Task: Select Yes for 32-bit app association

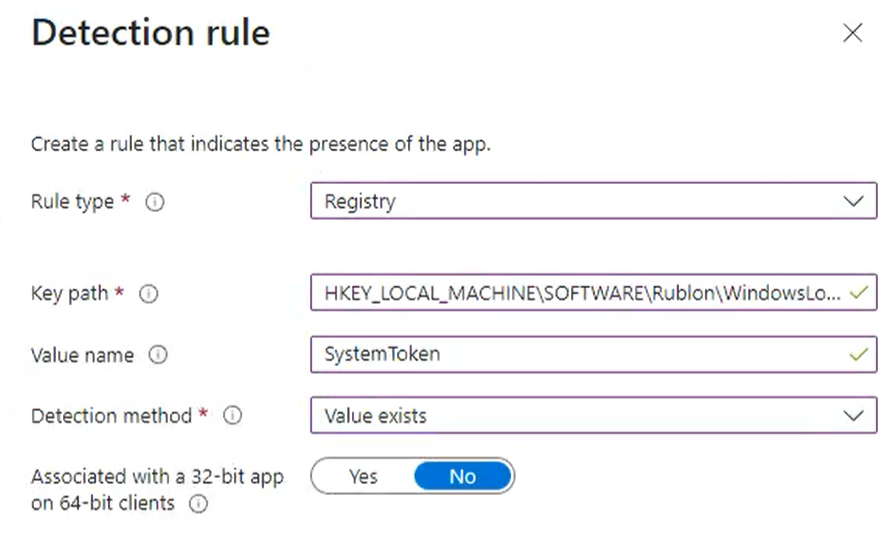Action: (363, 477)
